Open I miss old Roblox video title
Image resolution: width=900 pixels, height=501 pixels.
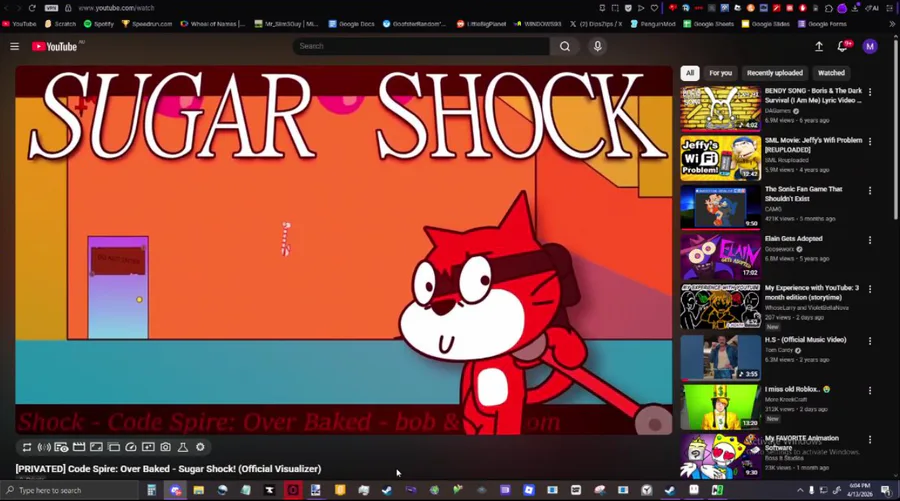[797, 389]
